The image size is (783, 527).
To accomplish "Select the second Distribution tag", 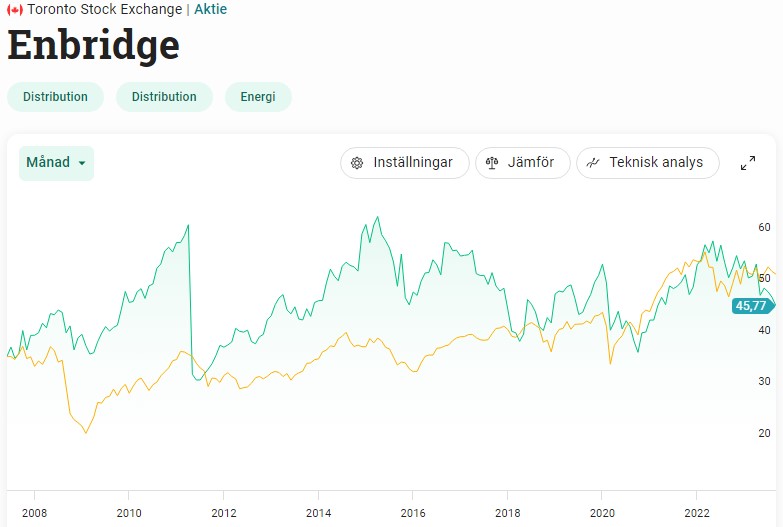I will click(x=164, y=97).
